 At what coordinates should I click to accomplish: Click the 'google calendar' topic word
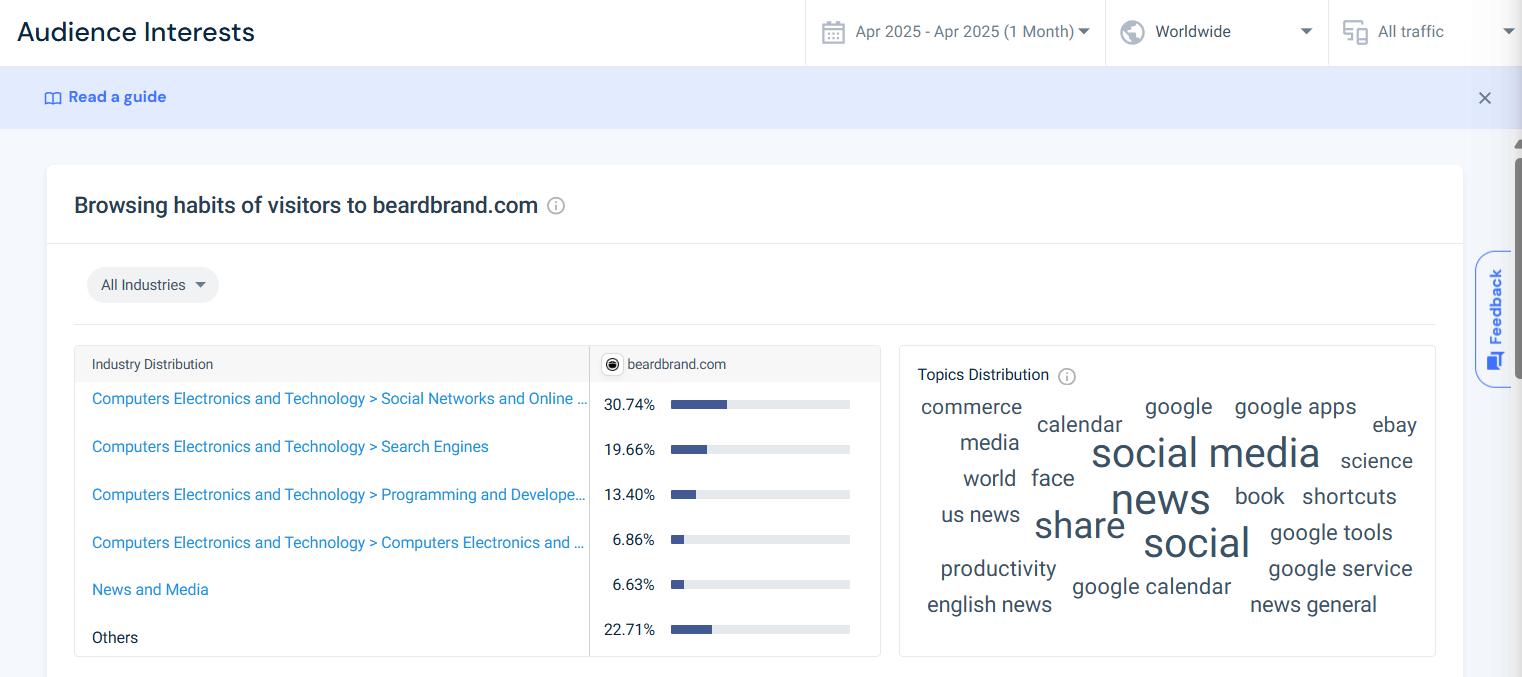click(1151, 587)
